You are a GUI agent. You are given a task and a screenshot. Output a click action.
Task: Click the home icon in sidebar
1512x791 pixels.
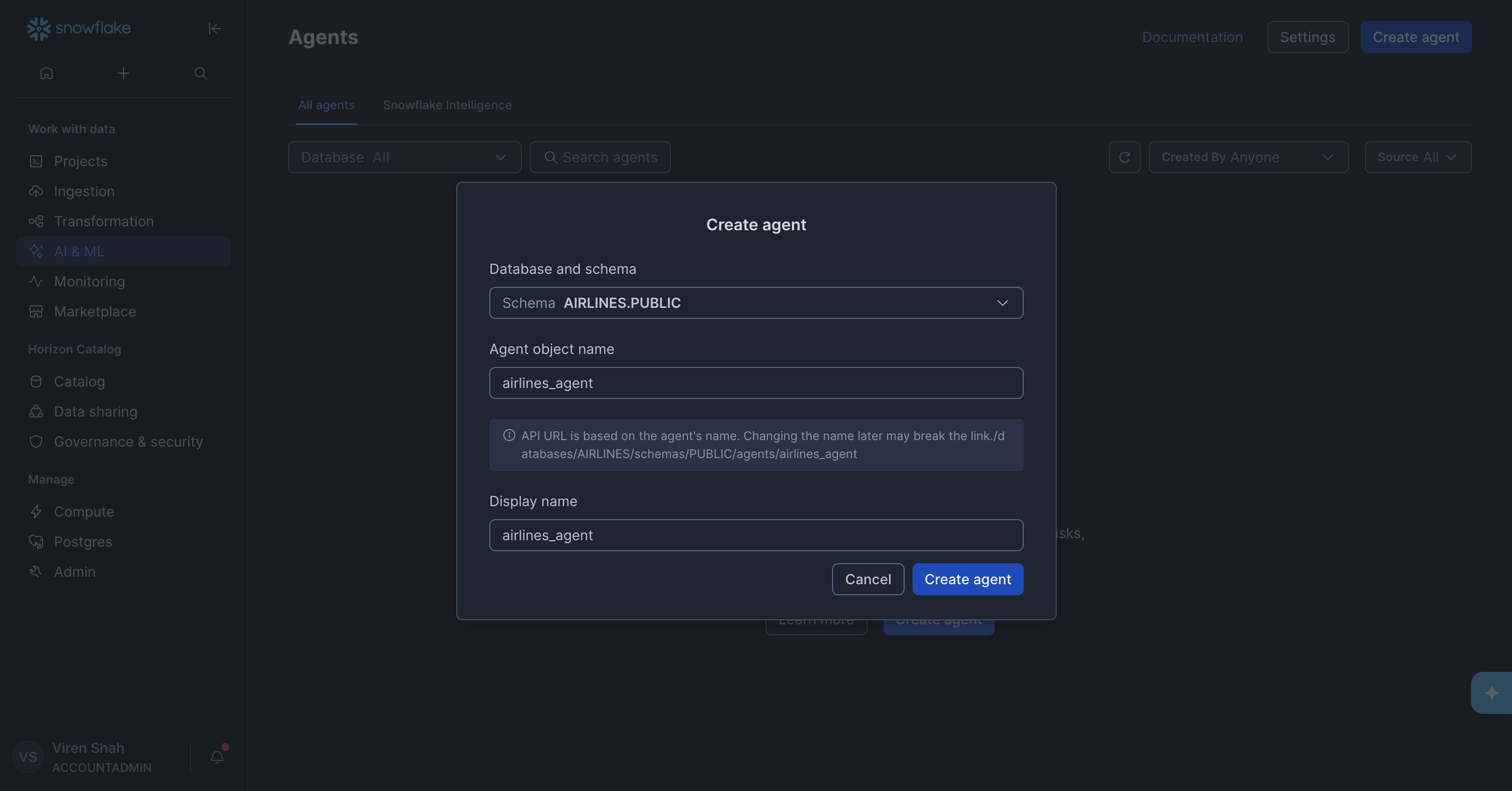click(47, 74)
